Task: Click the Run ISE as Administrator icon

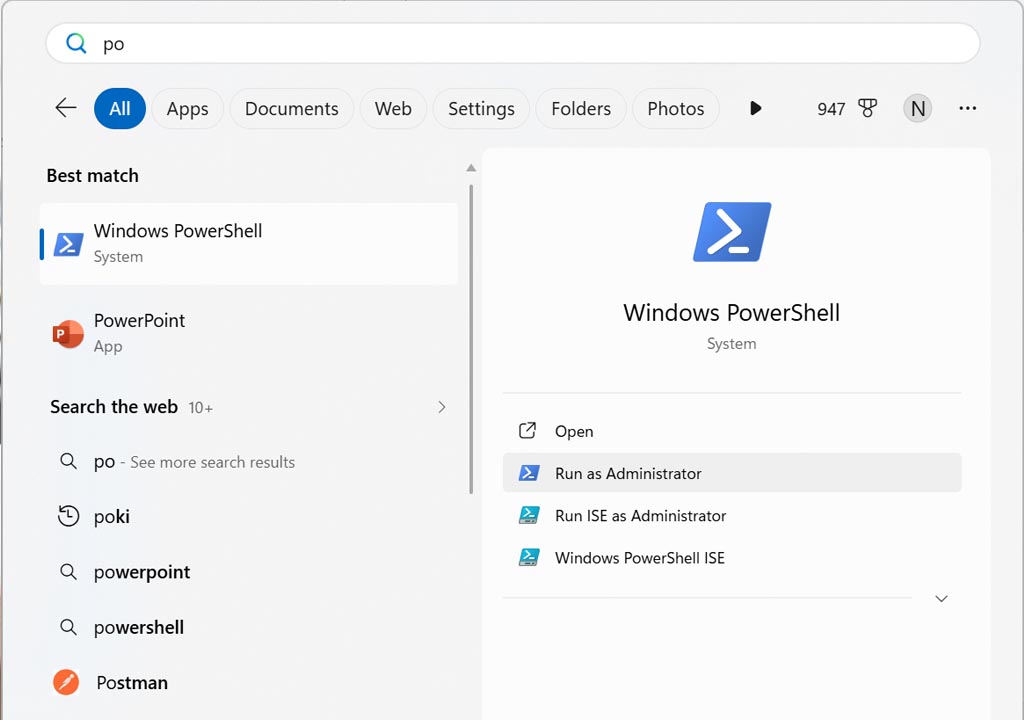Action: [x=528, y=515]
